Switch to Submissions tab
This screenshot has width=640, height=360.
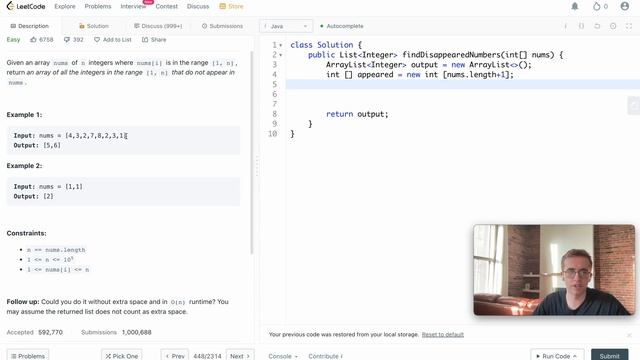point(222,26)
